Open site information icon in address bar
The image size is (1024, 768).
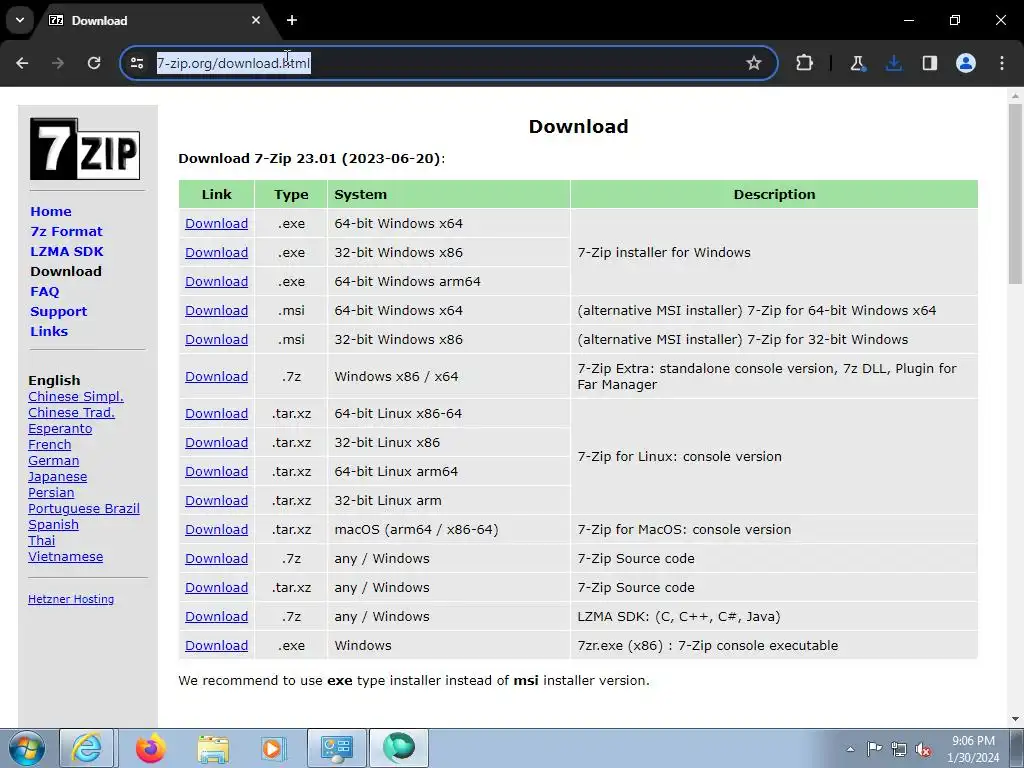coord(136,63)
